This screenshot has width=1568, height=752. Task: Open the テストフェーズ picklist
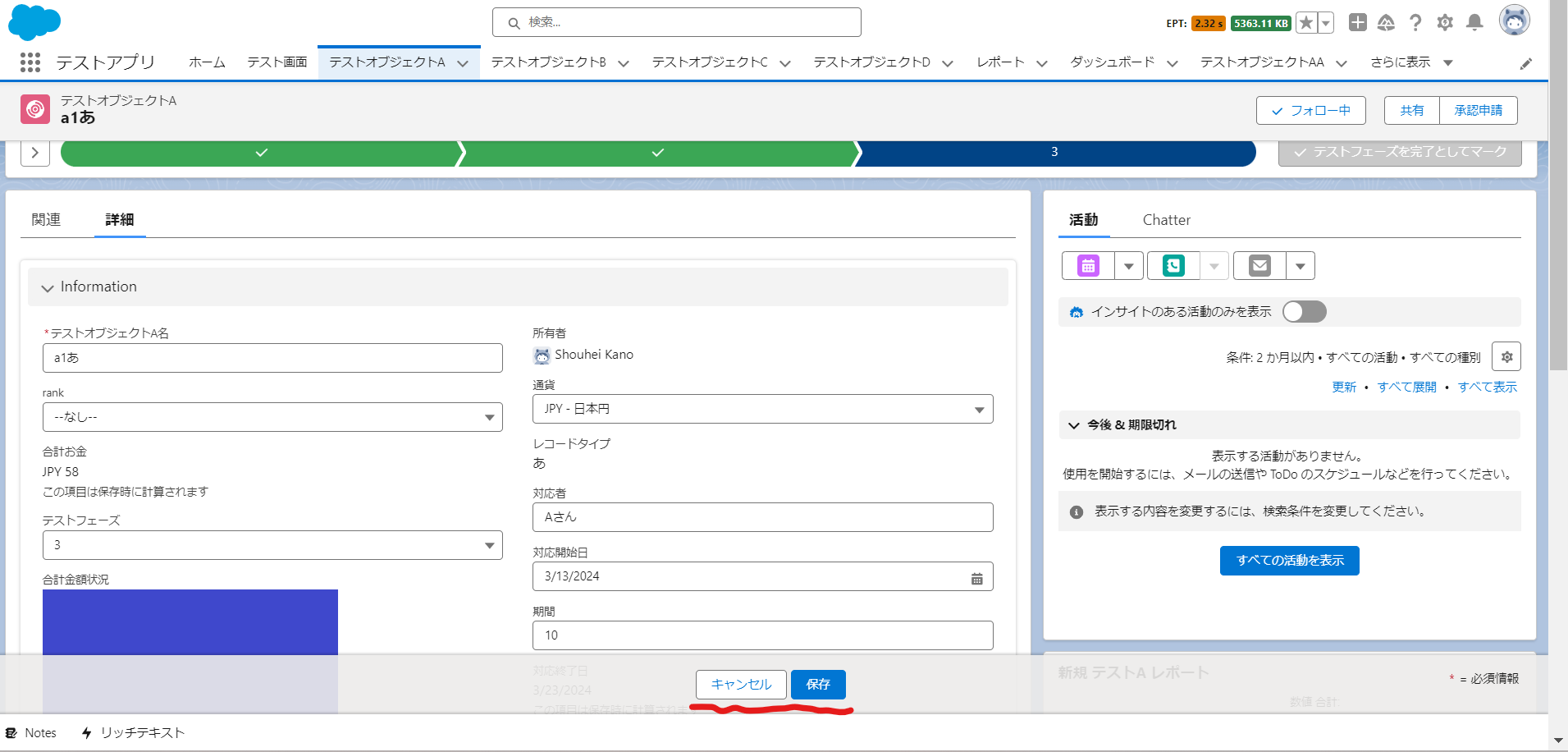272,545
